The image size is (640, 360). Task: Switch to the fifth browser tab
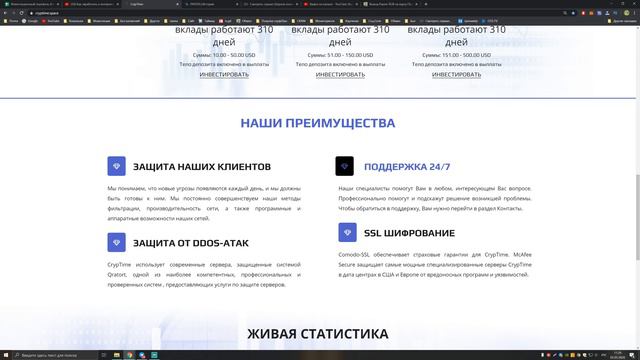tap(271, 4)
